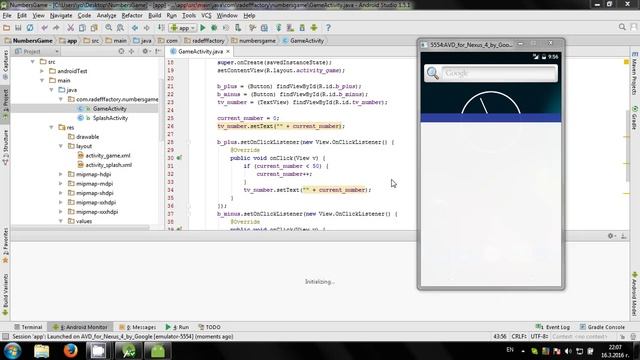Click the Attach debugger toolbar icon
The image size is (640, 360).
click(238, 28)
